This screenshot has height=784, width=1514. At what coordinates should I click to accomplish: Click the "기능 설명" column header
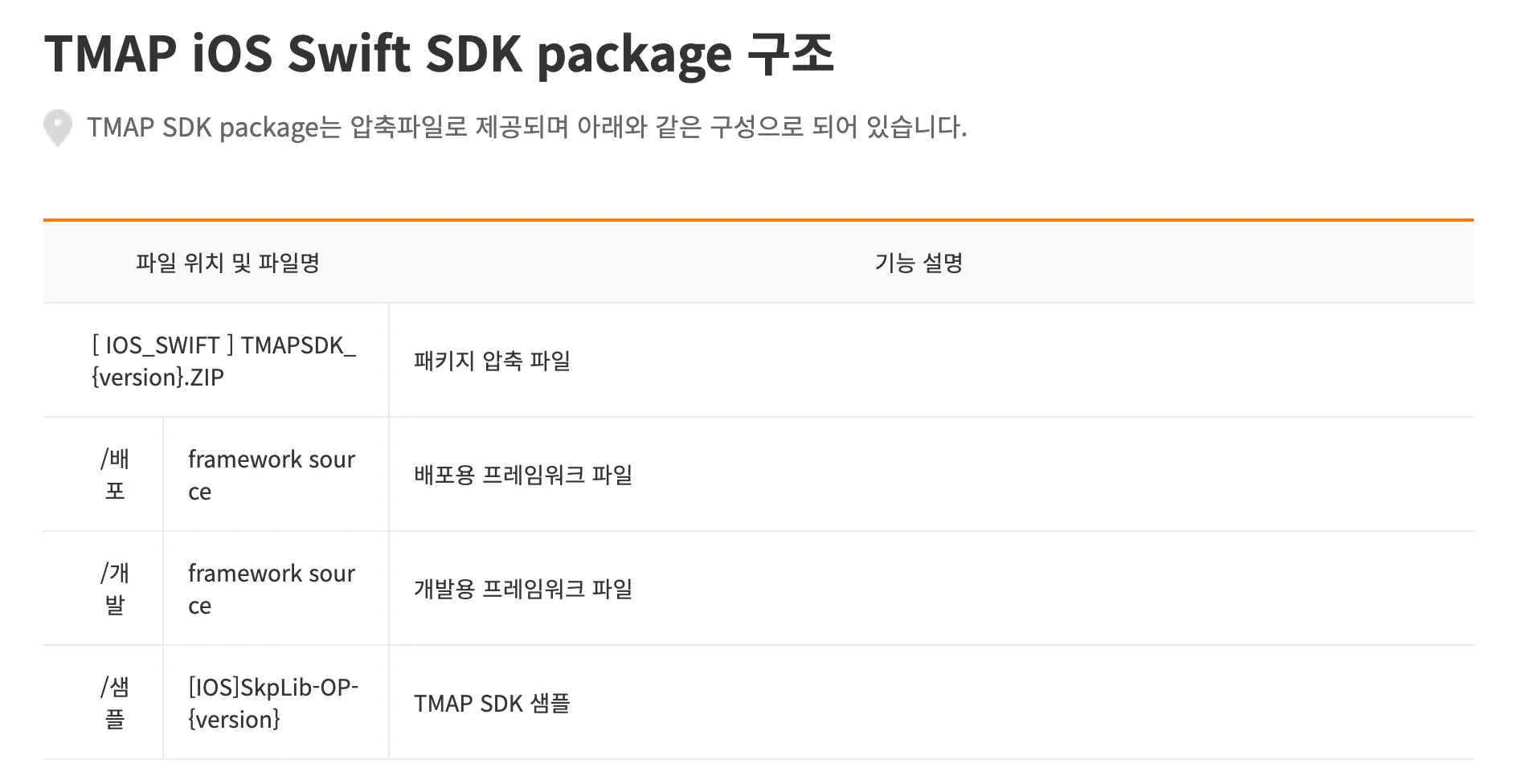click(919, 263)
